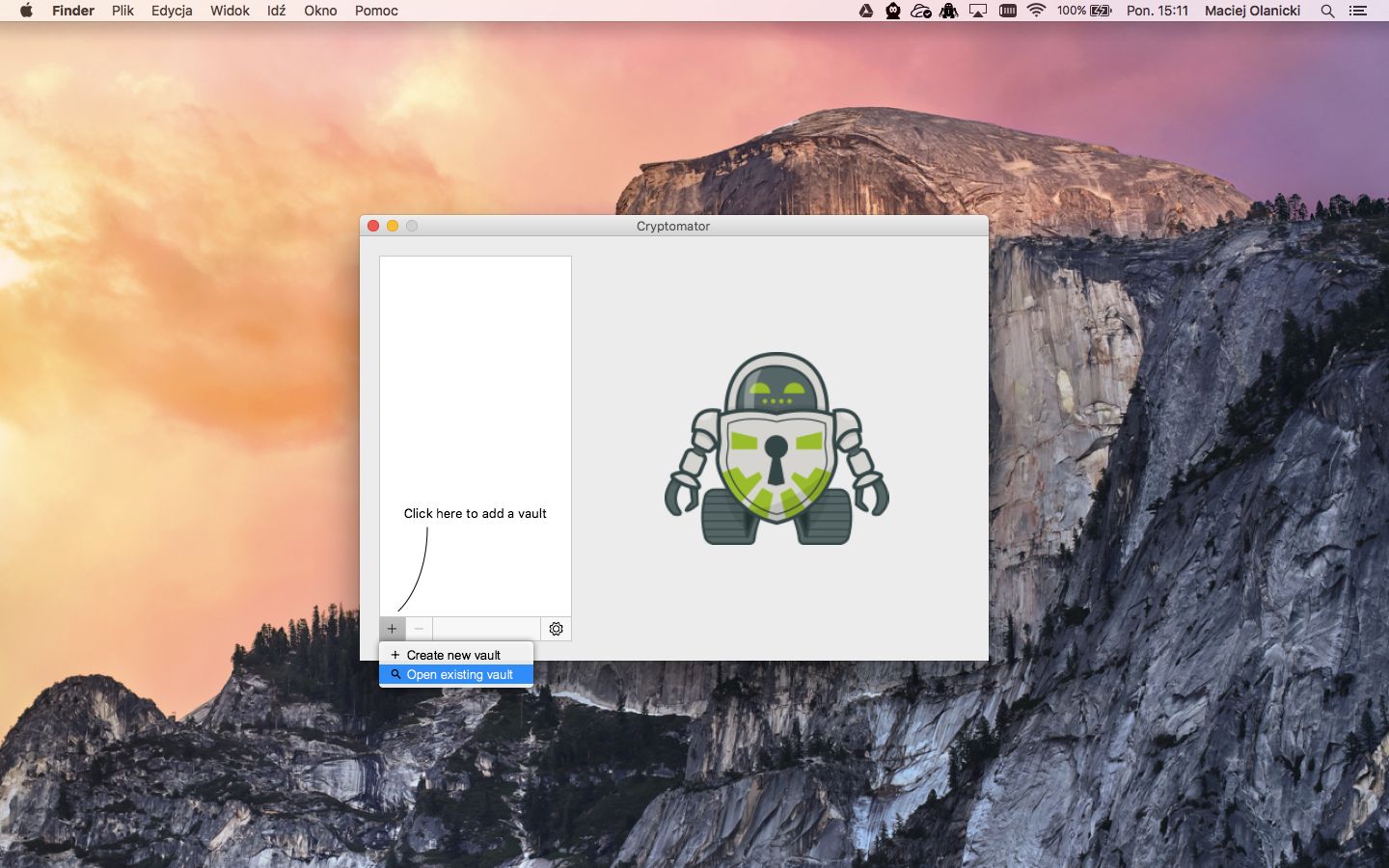Image resolution: width=1389 pixels, height=868 pixels.
Task: Open the battery status menu
Action: 1084,11
